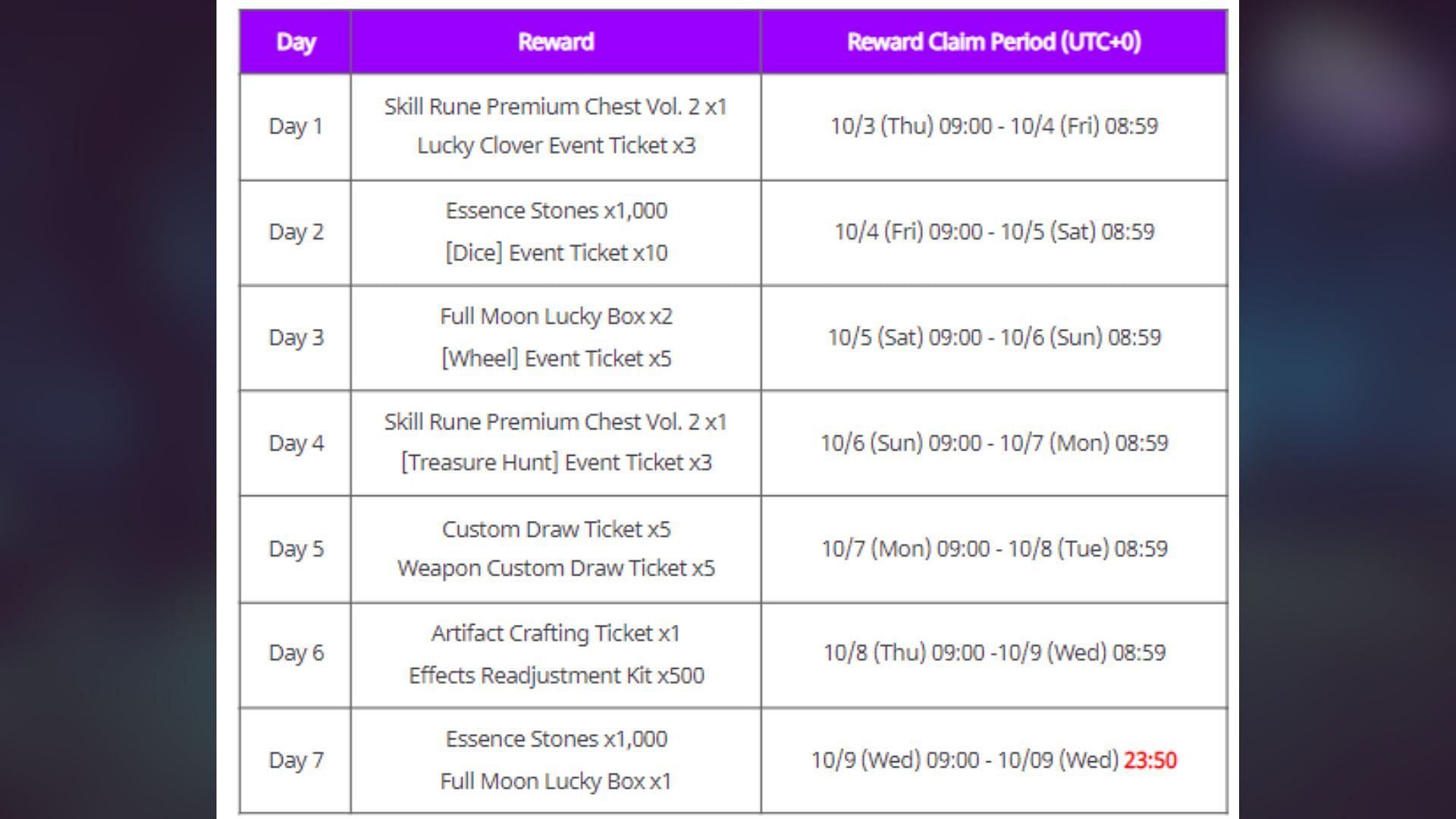The image size is (1456, 819).
Task: Click the Day column header
Action: pyautogui.click(x=296, y=42)
